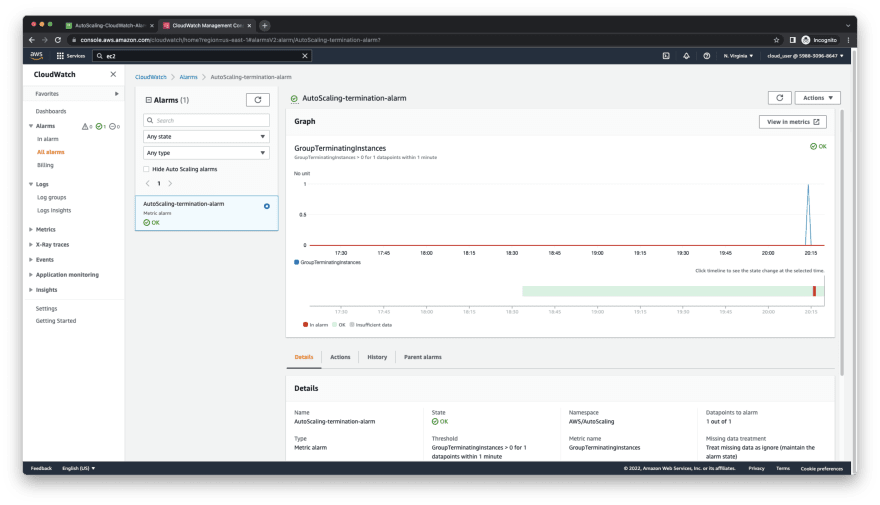Bookmark this page with star icon
The width and height of the screenshot is (880, 505).
[776, 40]
